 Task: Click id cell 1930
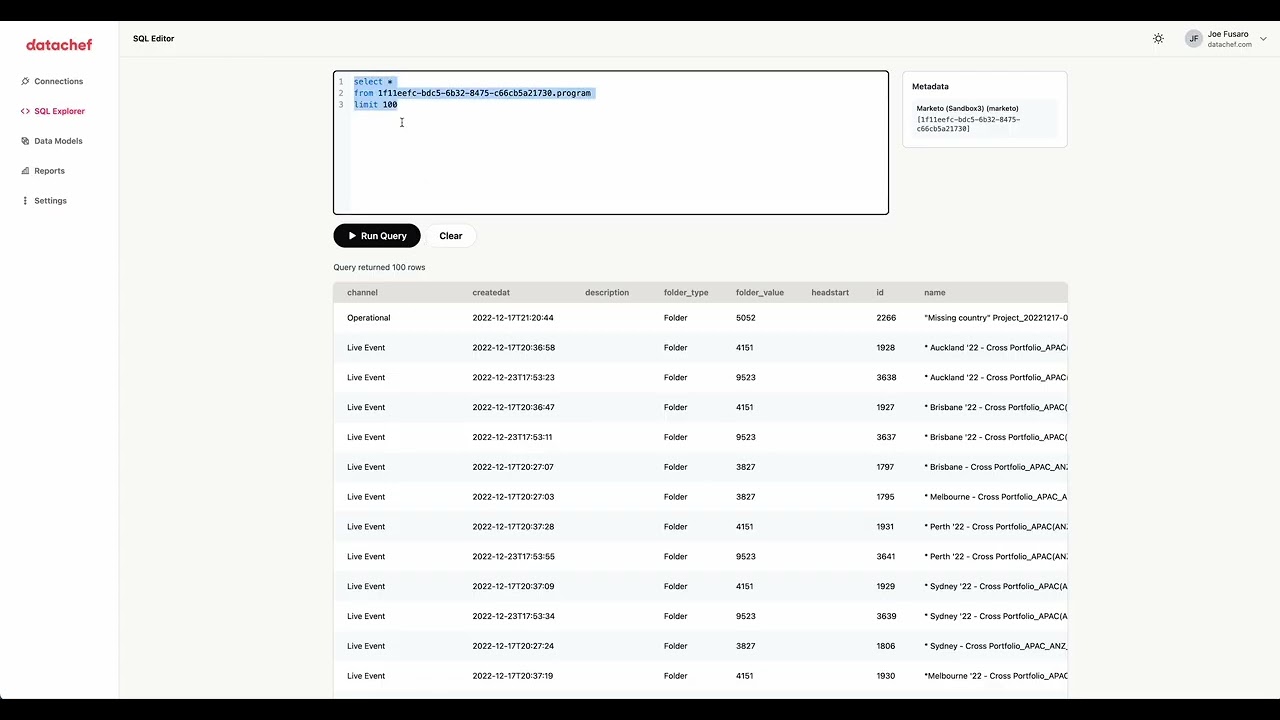pyautogui.click(x=886, y=676)
